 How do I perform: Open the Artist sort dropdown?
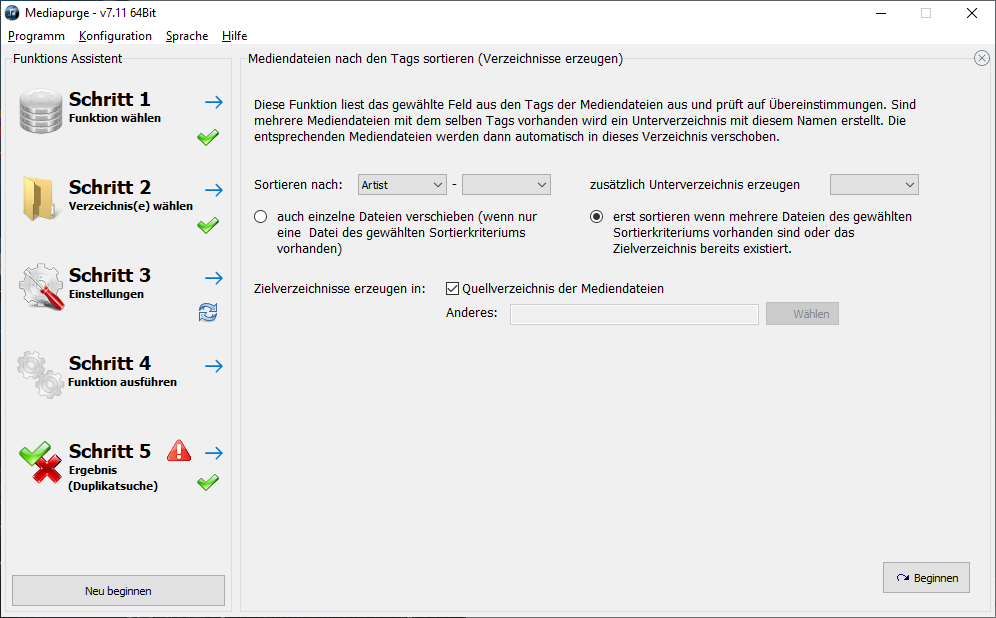(402, 185)
